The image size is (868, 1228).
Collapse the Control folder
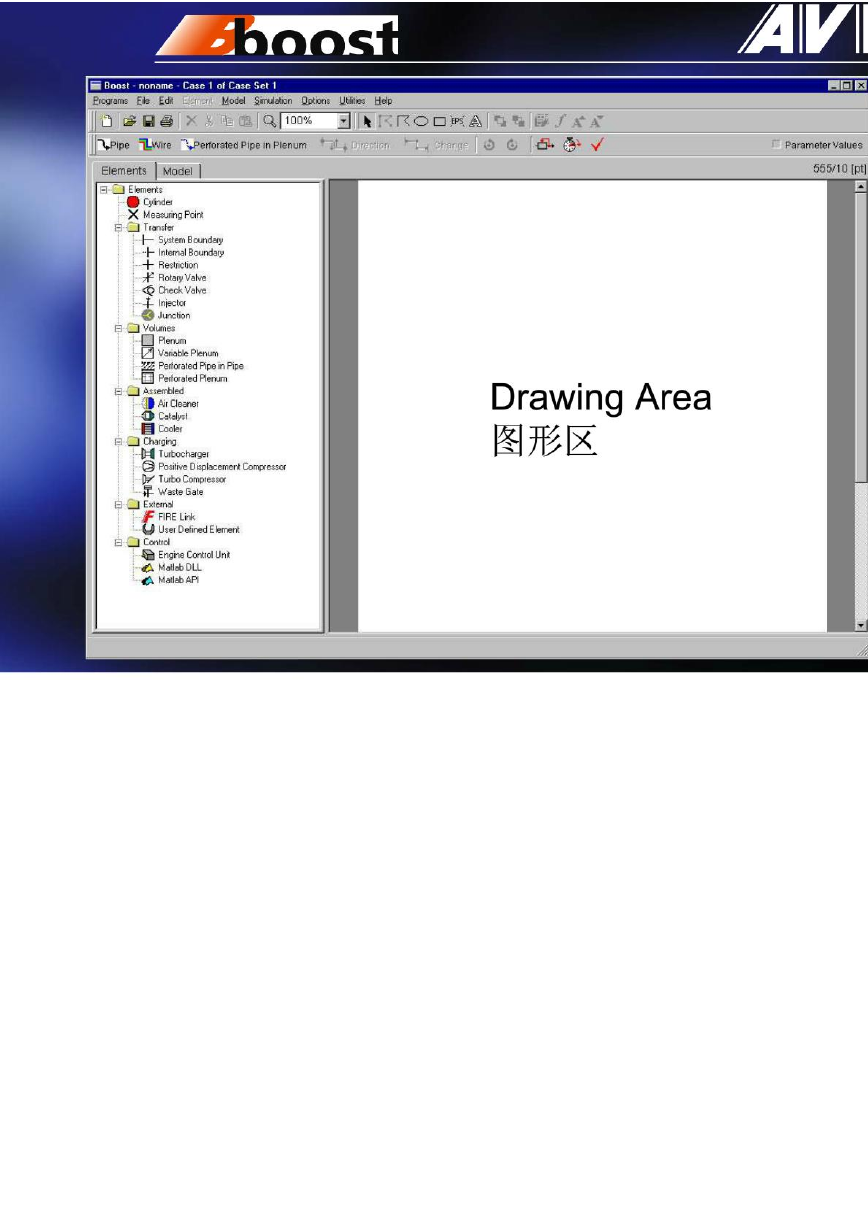(118, 542)
